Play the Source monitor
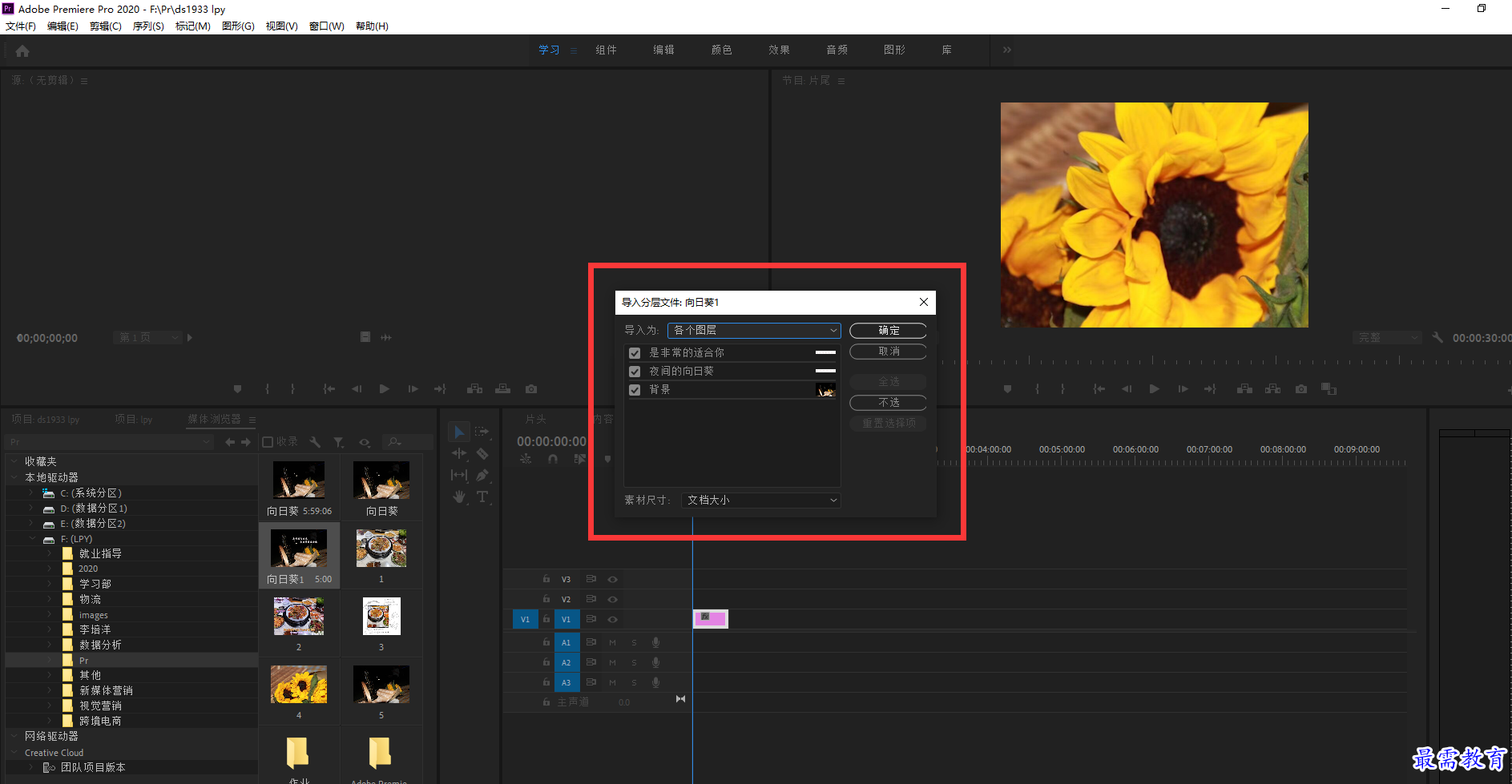 (x=384, y=389)
